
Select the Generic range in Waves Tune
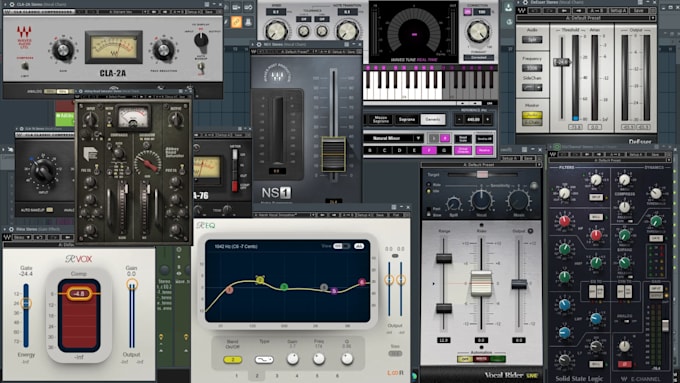pos(432,119)
